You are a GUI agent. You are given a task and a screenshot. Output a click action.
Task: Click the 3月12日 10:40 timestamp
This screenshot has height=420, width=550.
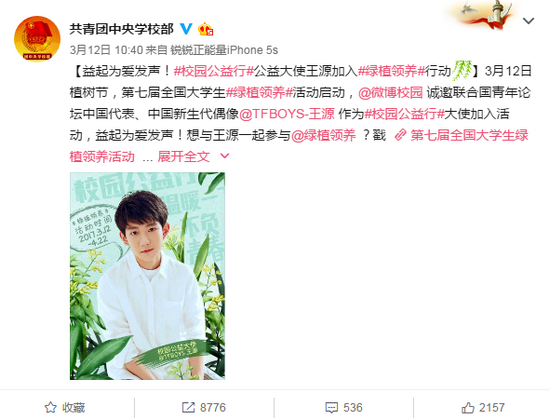pyautogui.click(x=106, y=50)
